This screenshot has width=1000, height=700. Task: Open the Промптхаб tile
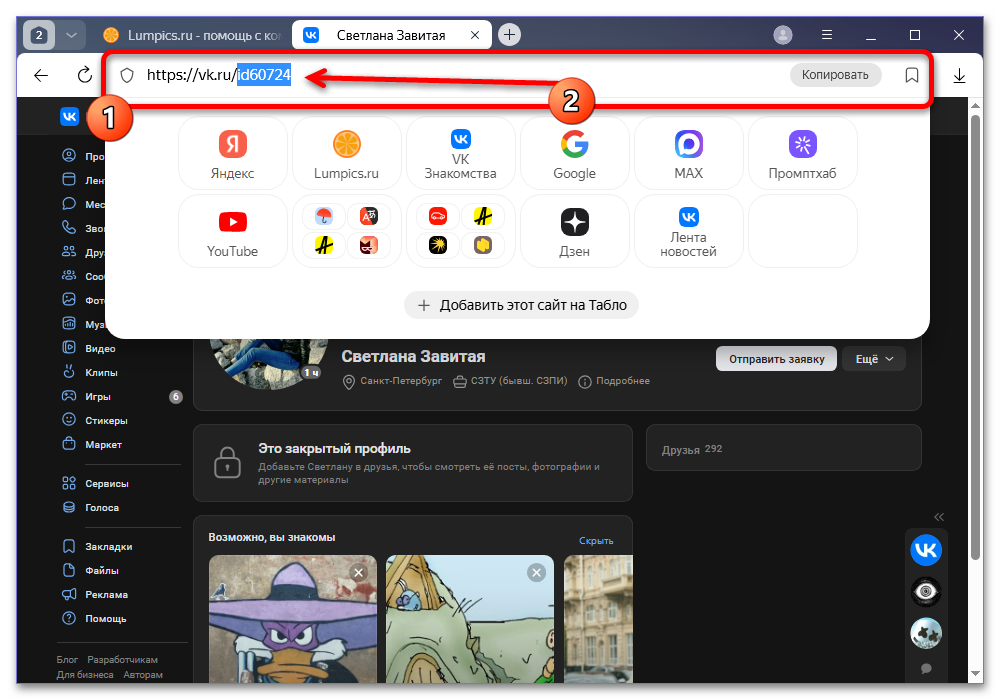802,154
